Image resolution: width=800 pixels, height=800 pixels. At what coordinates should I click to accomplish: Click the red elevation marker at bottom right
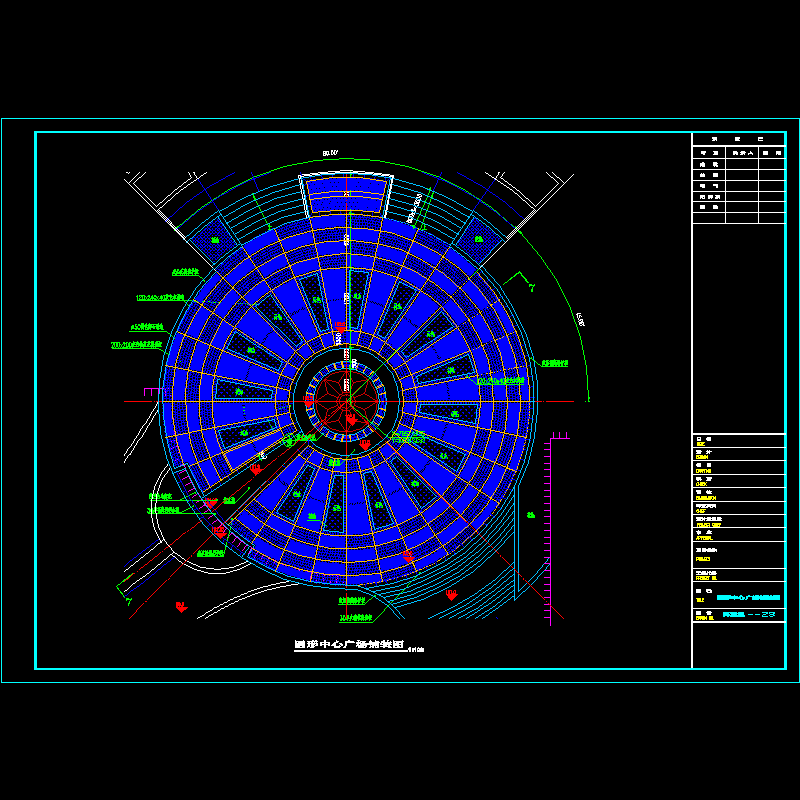pos(451,594)
